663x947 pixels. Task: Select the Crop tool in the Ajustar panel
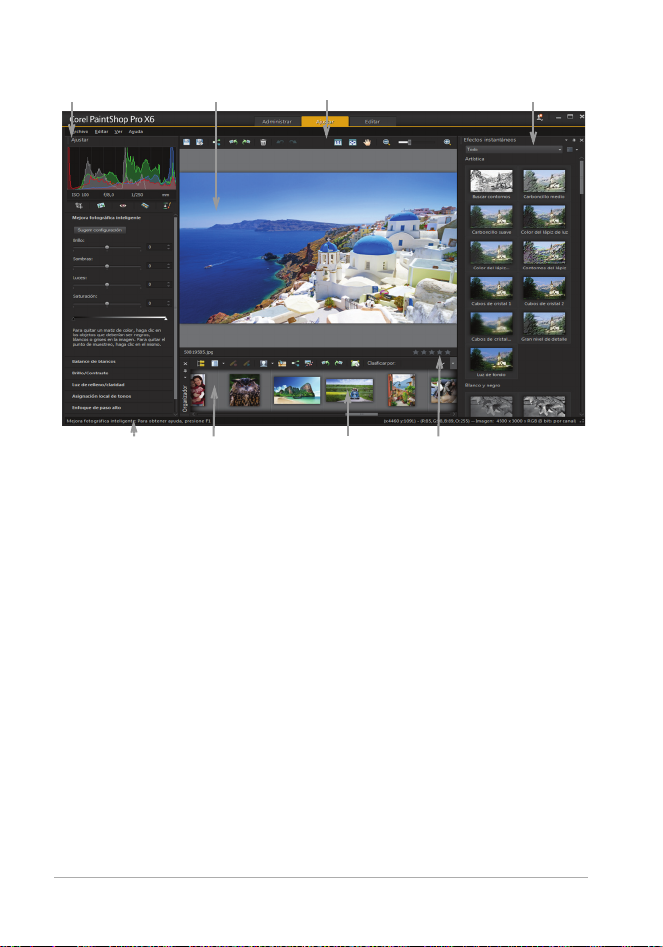tap(79, 206)
